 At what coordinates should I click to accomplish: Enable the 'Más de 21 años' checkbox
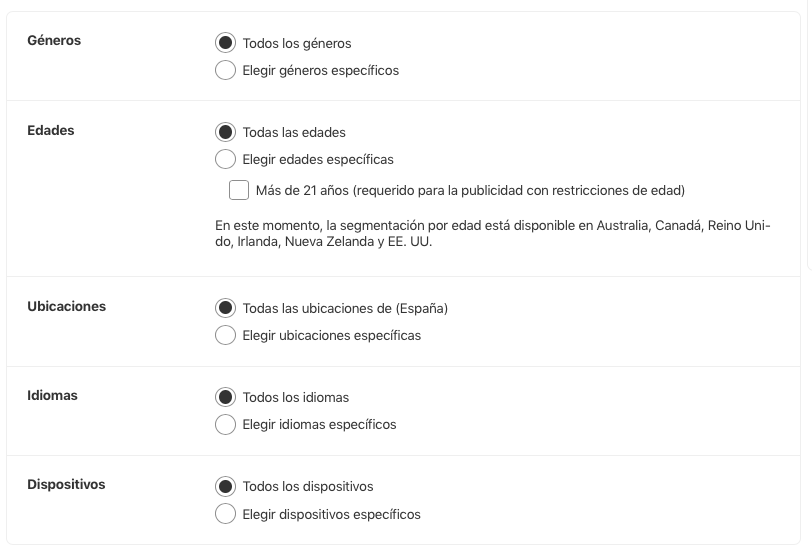click(239, 190)
